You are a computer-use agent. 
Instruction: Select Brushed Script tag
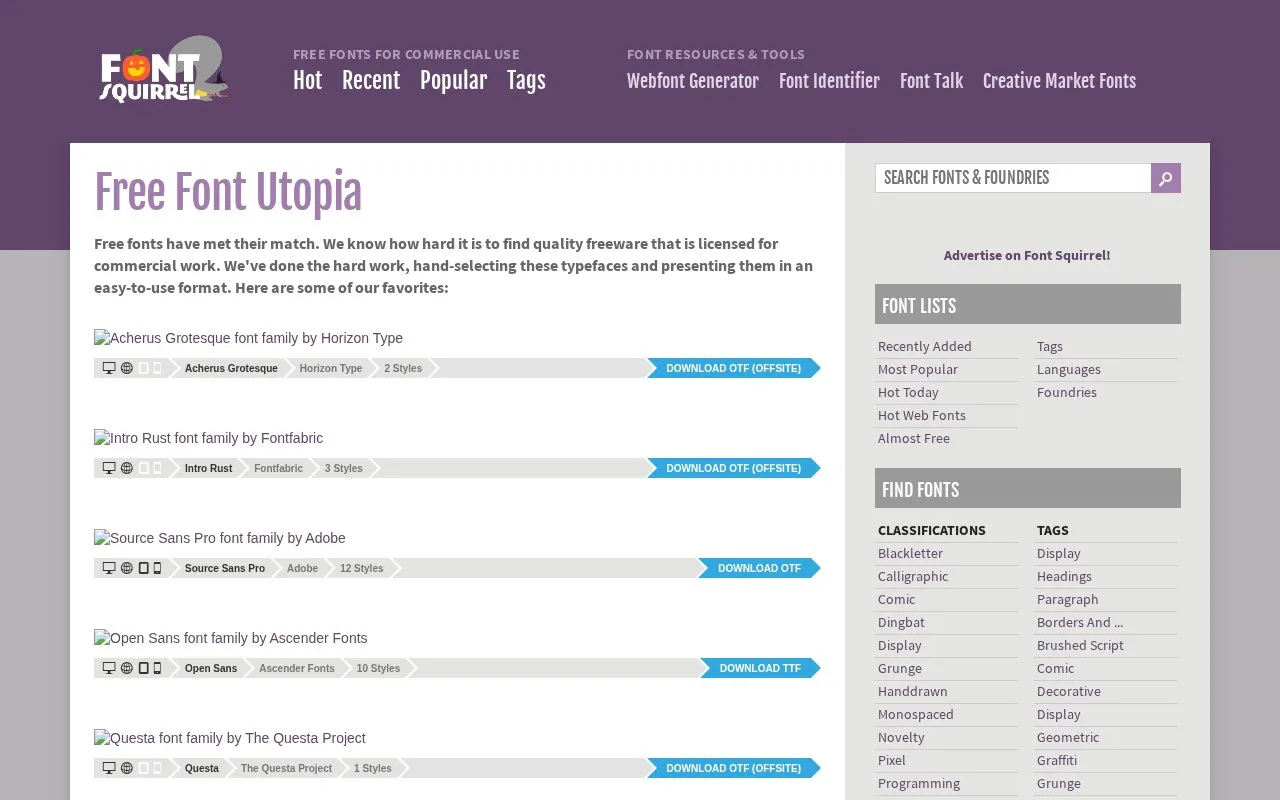tap(1080, 645)
